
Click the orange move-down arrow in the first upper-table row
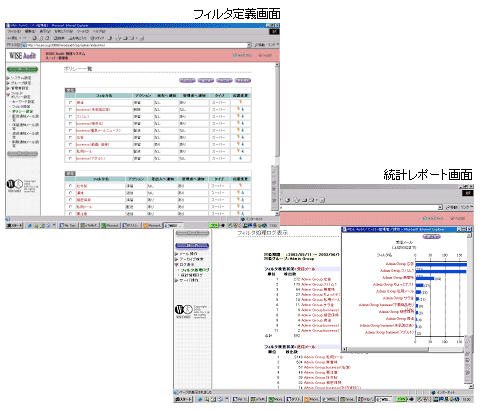[x=240, y=102]
